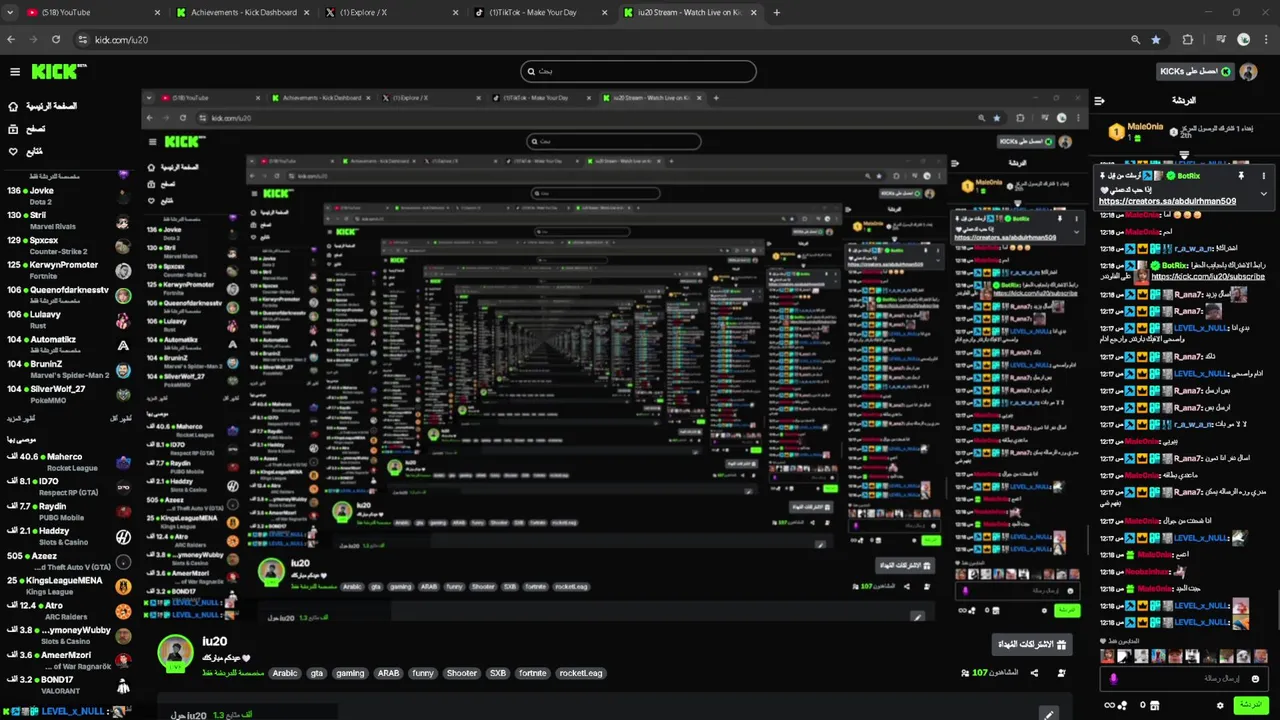Viewport: 1280px width, 720px height.
Task: Switch to TikTok - Make Your Day tab
Action: click(x=540, y=12)
